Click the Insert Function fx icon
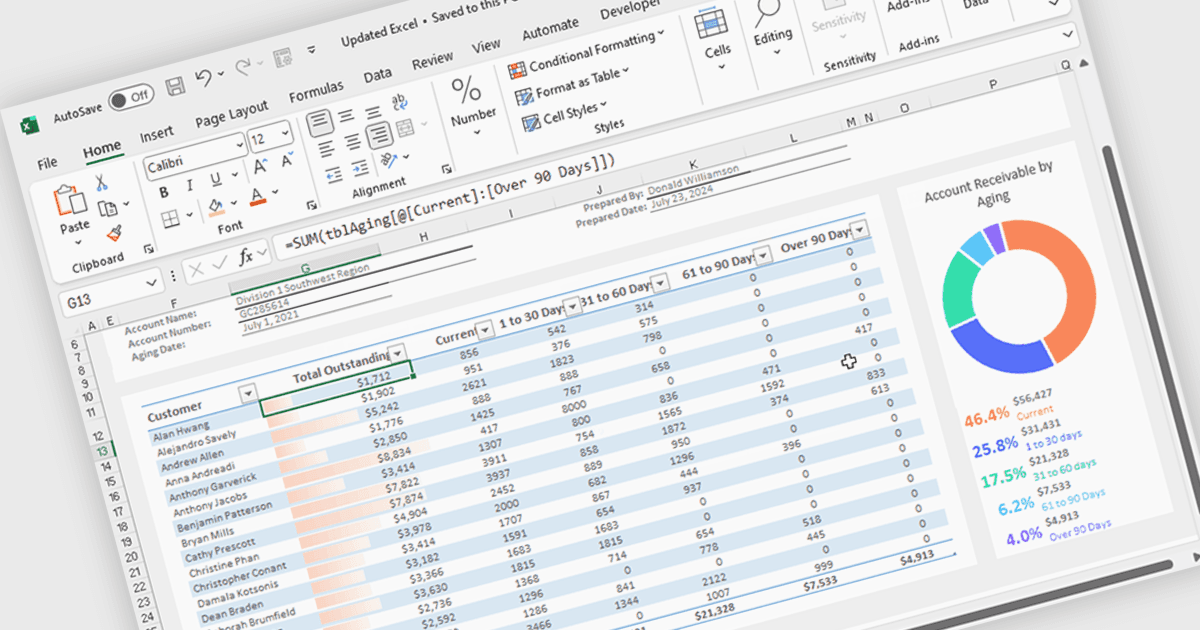 pos(247,255)
